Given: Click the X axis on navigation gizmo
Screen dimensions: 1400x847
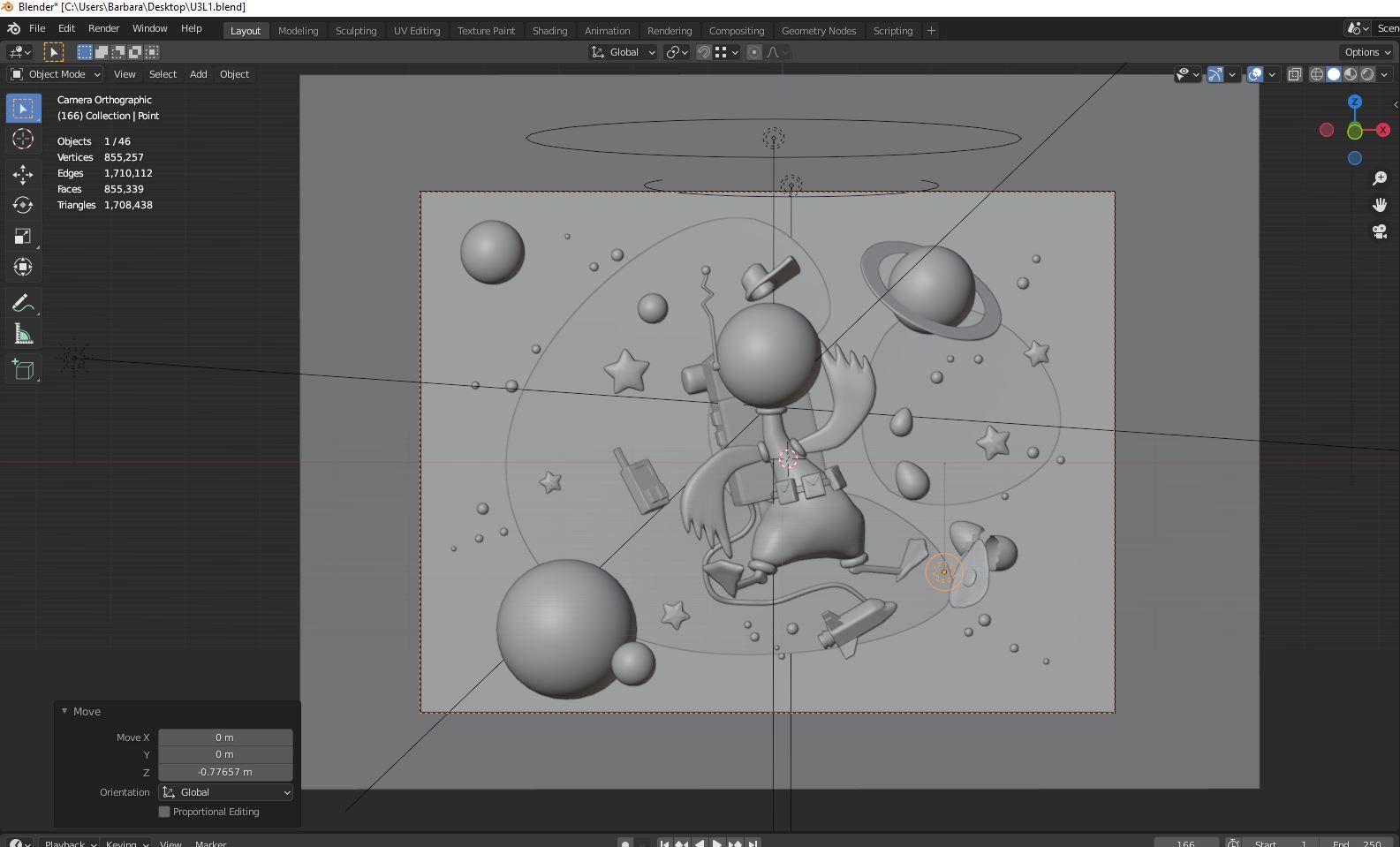Looking at the screenshot, I should pyautogui.click(x=1383, y=130).
